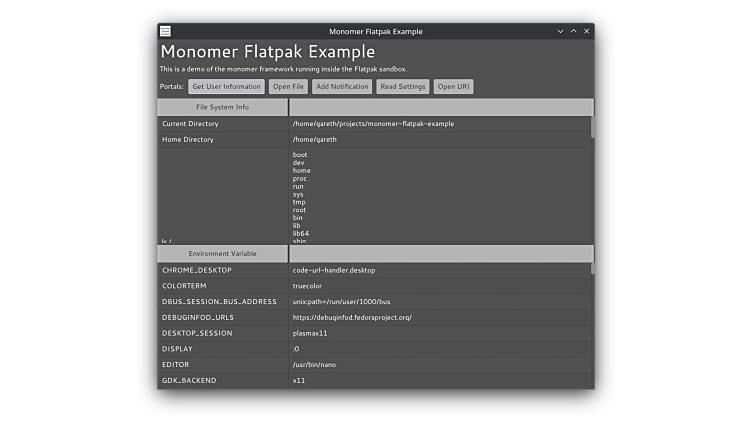Image resolution: width=752 pixels, height=423 pixels.
Task: Select the CHROME_DESKTOP variable name
Action: click(197, 270)
